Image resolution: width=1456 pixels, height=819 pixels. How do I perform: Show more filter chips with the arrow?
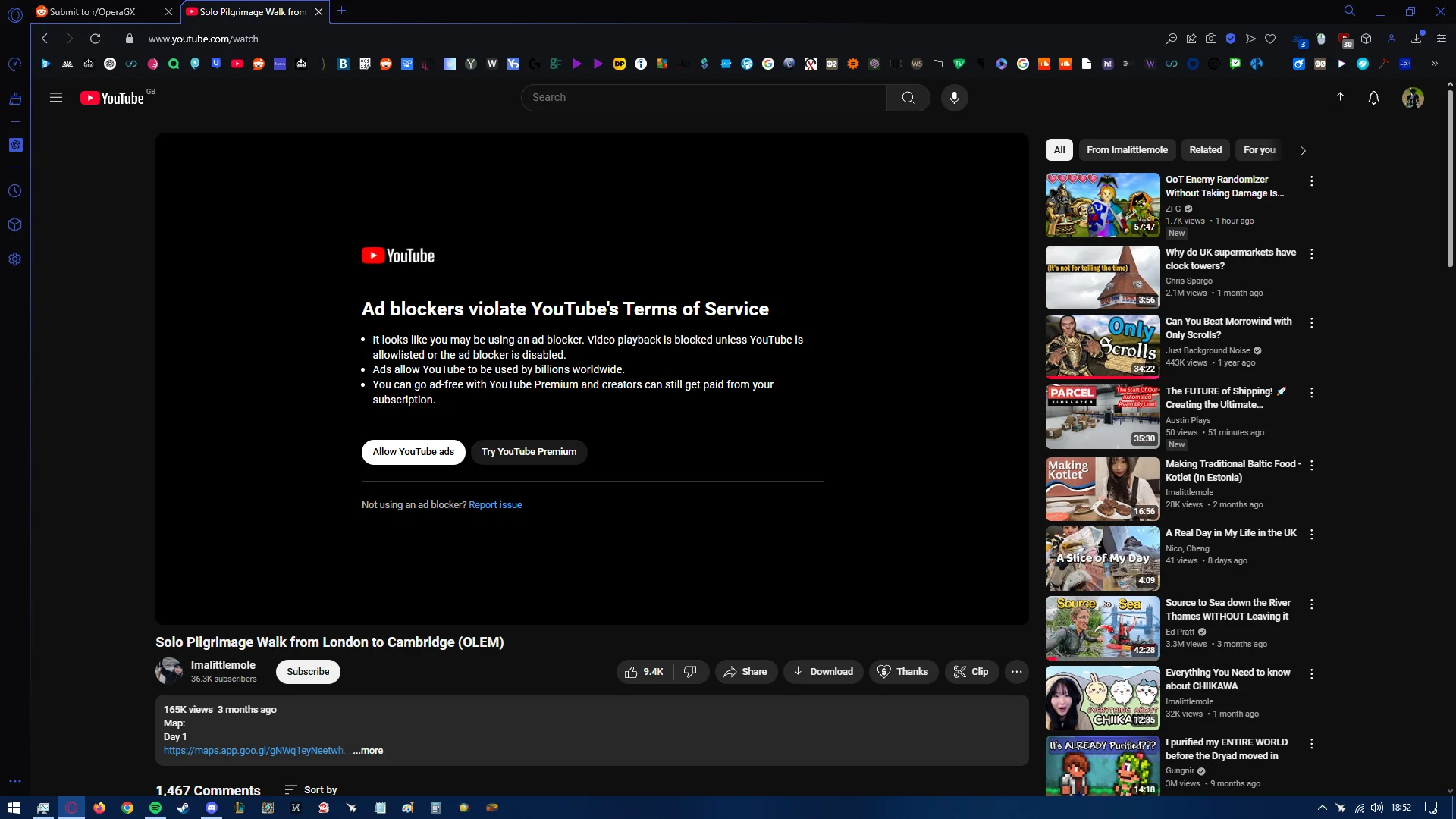[x=1303, y=150]
